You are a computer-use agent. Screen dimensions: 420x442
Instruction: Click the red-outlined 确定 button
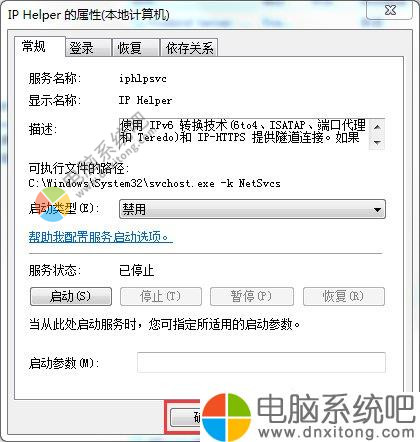(184, 417)
